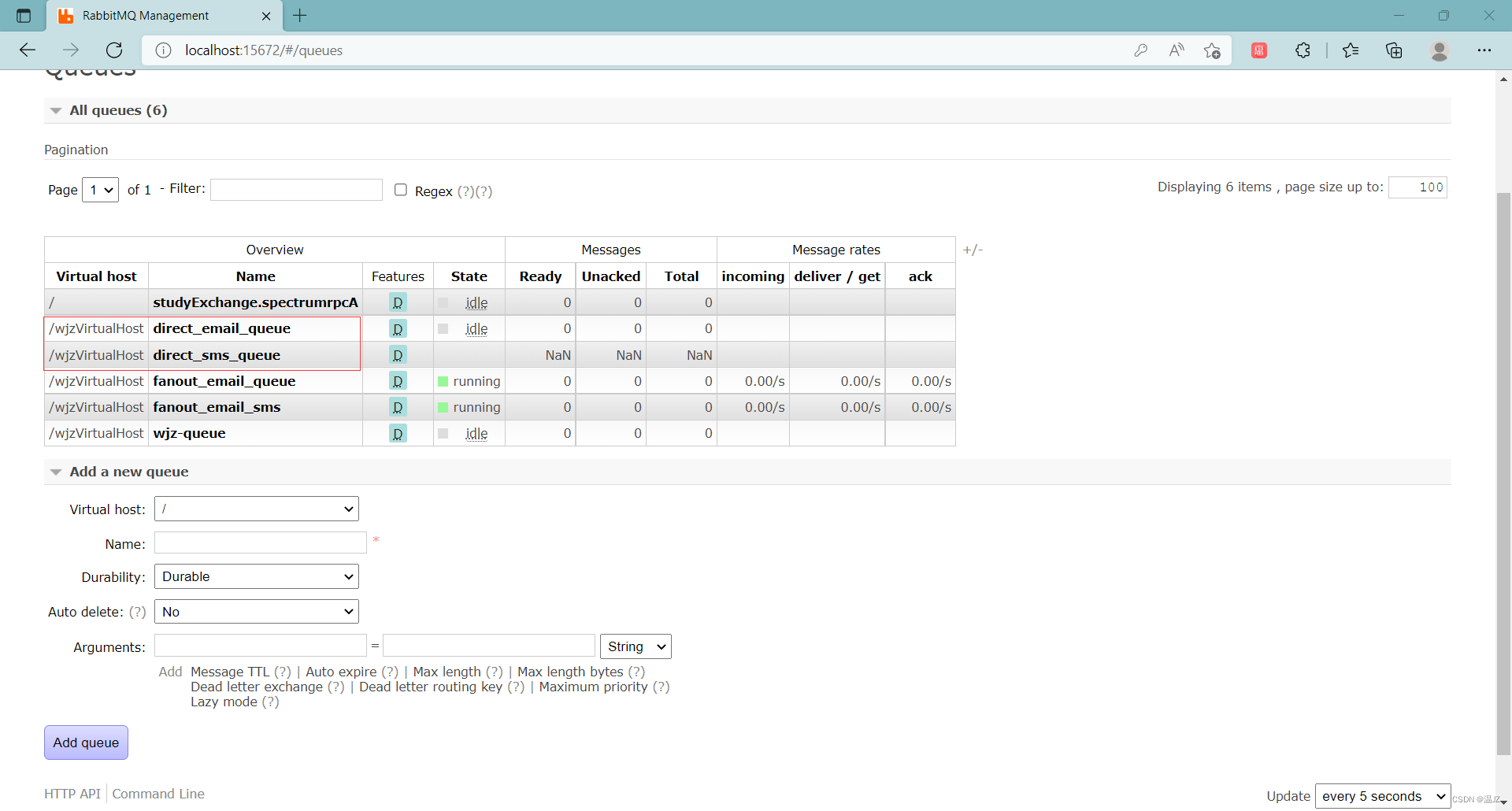Open the Durability dropdown
The width and height of the screenshot is (1512, 811).
257,576
